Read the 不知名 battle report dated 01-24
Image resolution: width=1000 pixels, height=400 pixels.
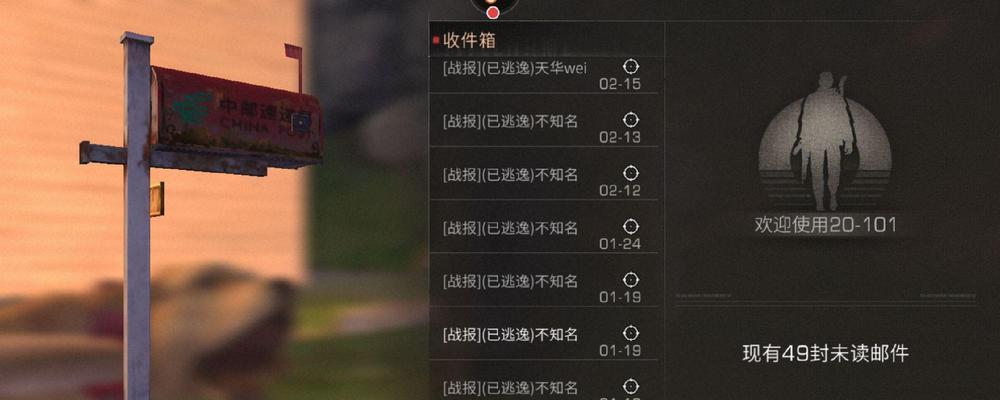[543, 227]
